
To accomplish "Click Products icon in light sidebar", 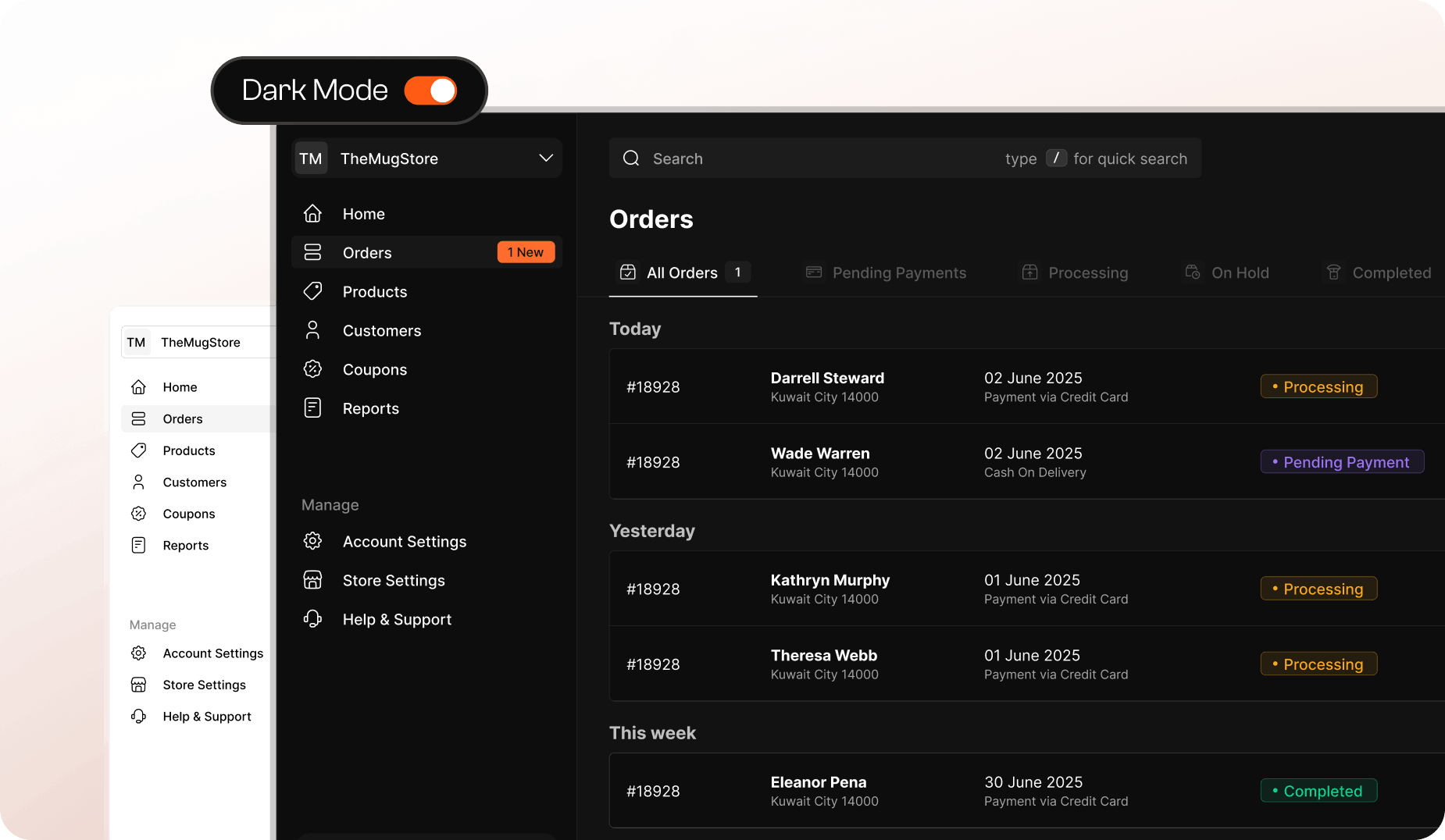I will (x=138, y=450).
